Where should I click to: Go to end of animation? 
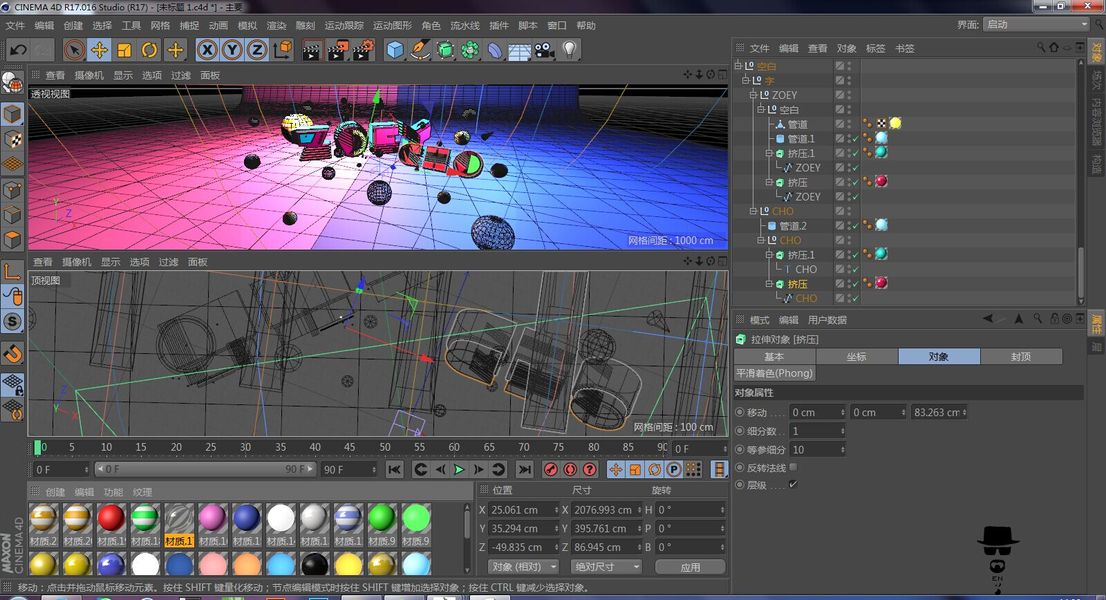pos(525,470)
